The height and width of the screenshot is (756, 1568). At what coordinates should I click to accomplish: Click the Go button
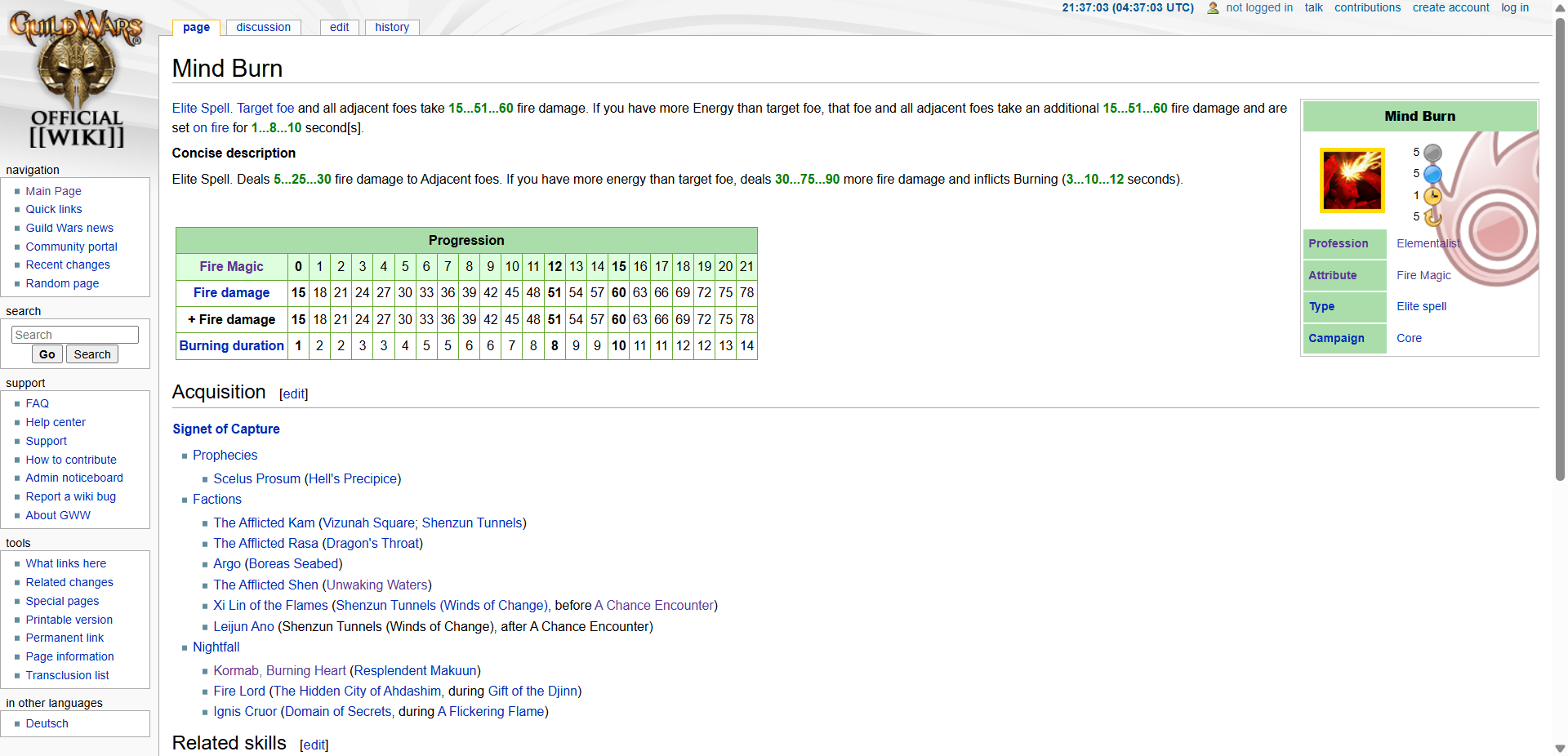point(47,354)
